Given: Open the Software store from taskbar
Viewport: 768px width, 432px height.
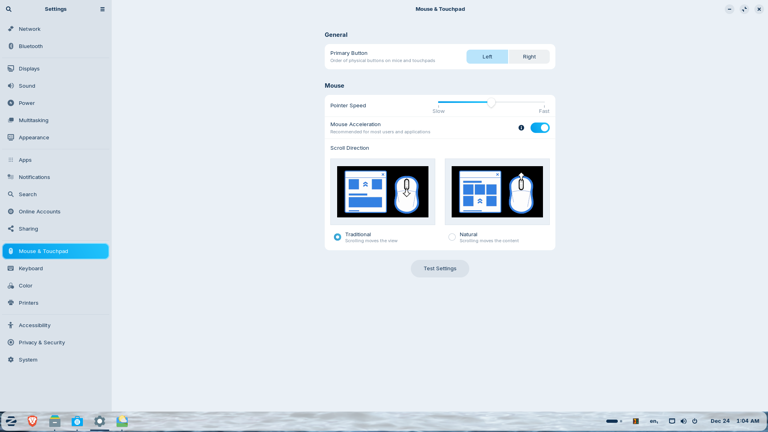Looking at the screenshot, I should pos(77,421).
